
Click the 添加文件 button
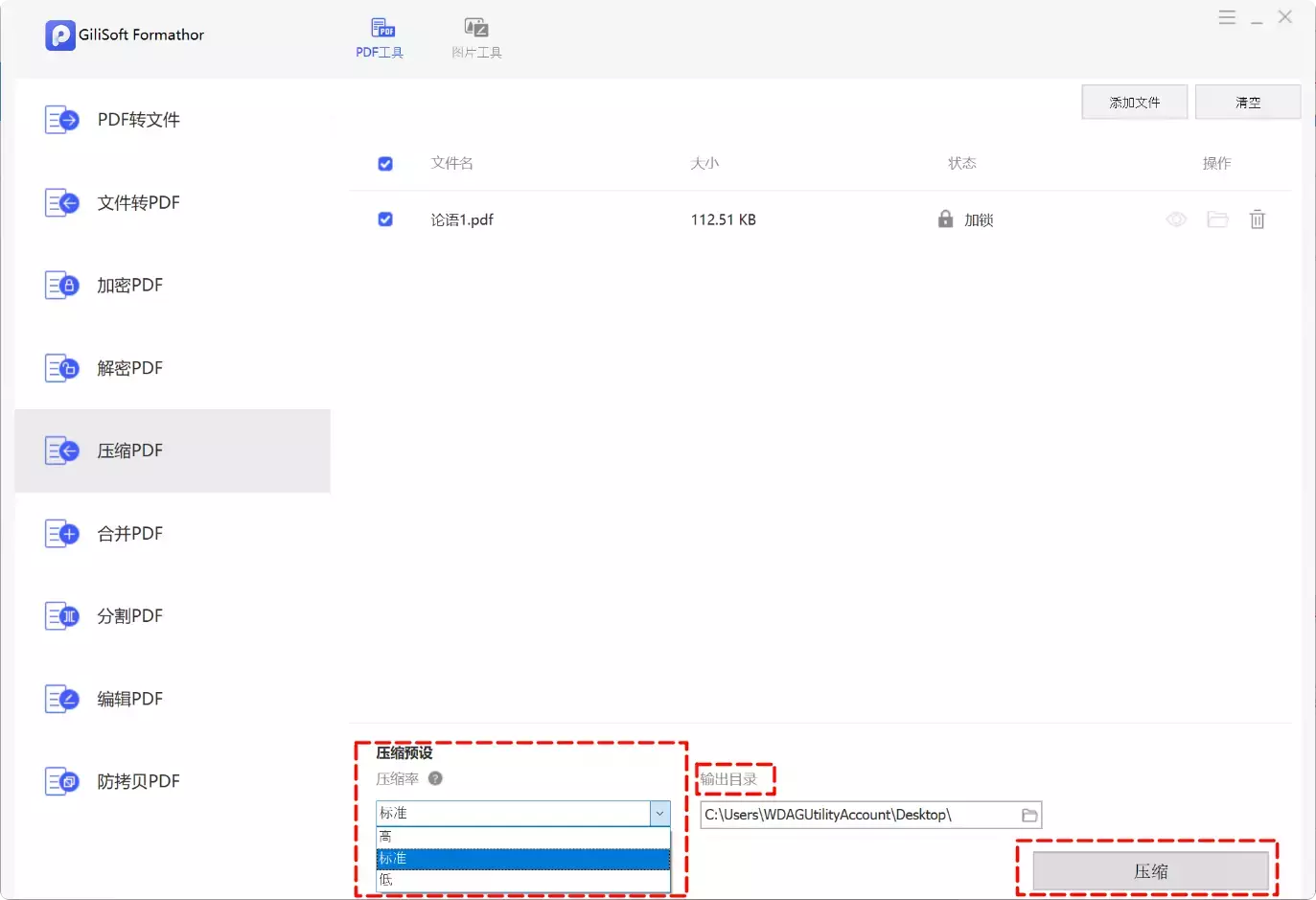tap(1134, 102)
